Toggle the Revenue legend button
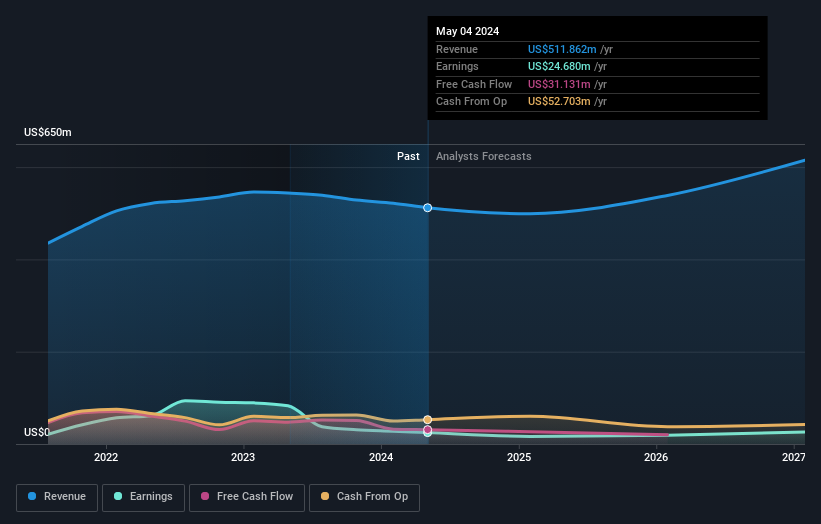Viewport: 821px width, 524px height. point(57,497)
